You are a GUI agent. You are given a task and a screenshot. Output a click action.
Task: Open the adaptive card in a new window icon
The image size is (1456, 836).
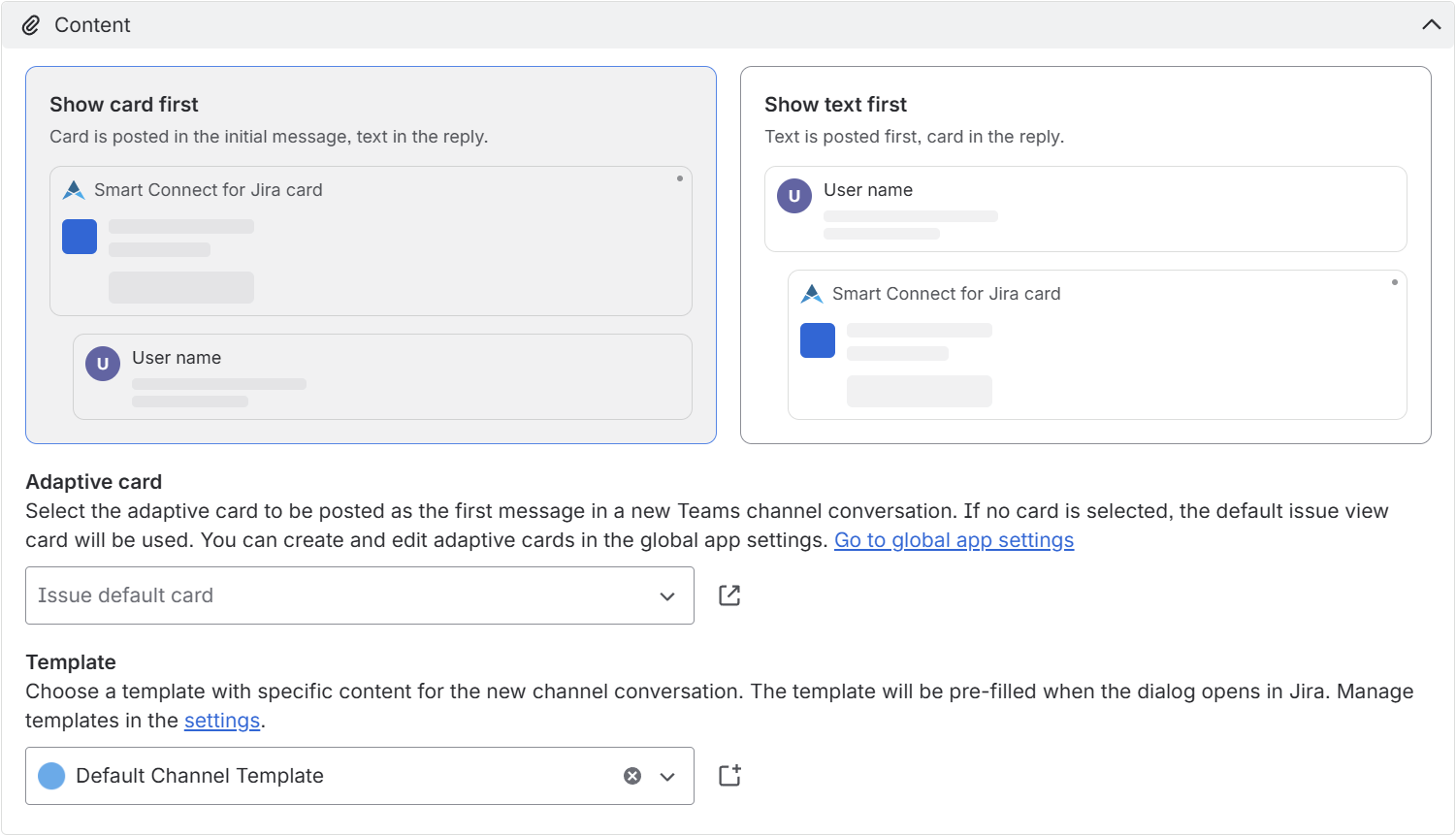(x=729, y=595)
